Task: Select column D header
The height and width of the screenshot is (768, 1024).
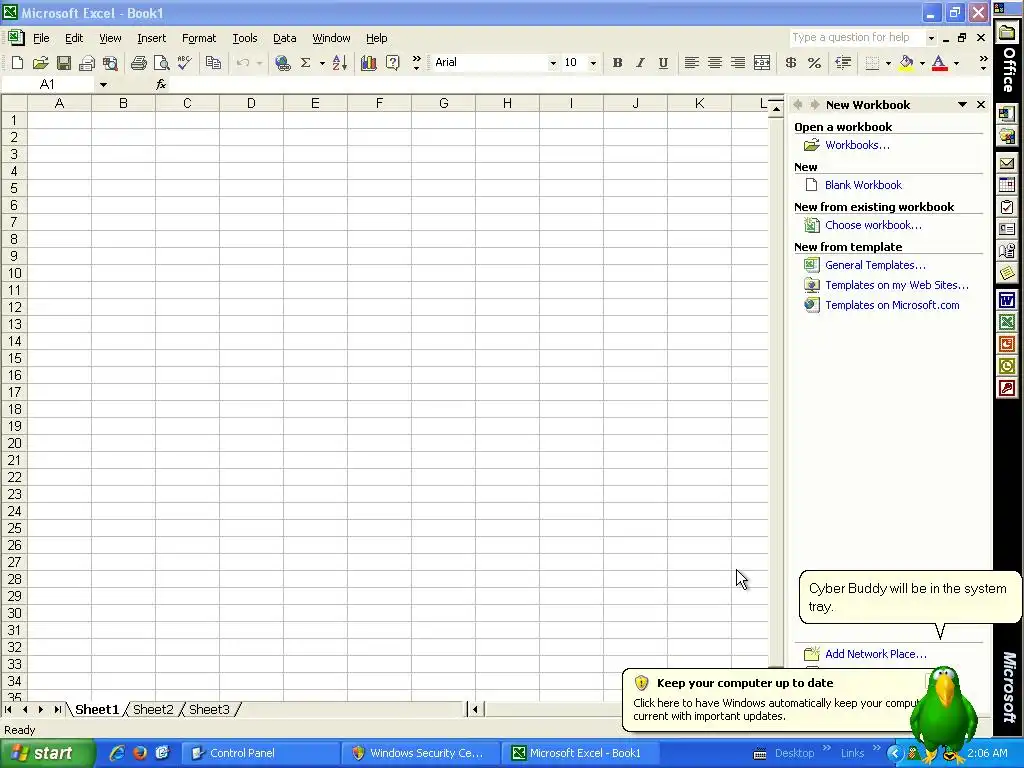Action: (251, 103)
